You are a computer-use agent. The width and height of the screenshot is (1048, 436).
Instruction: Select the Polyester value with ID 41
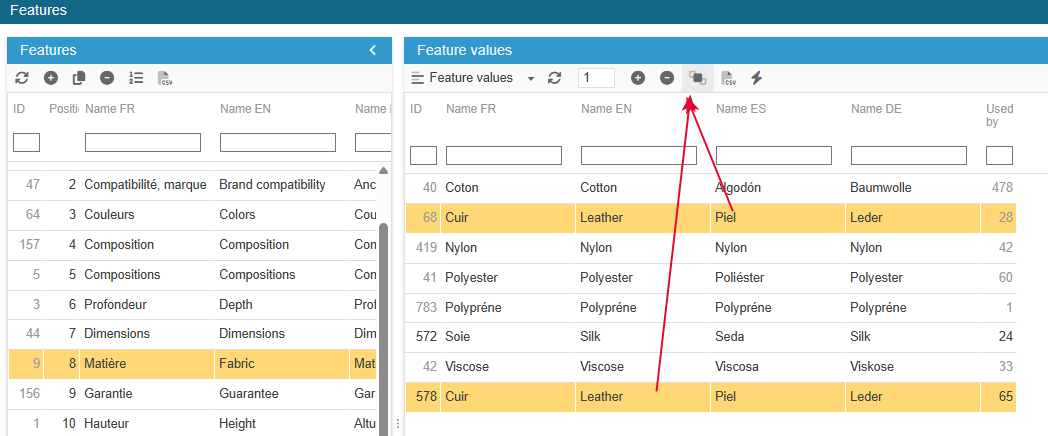(710, 278)
